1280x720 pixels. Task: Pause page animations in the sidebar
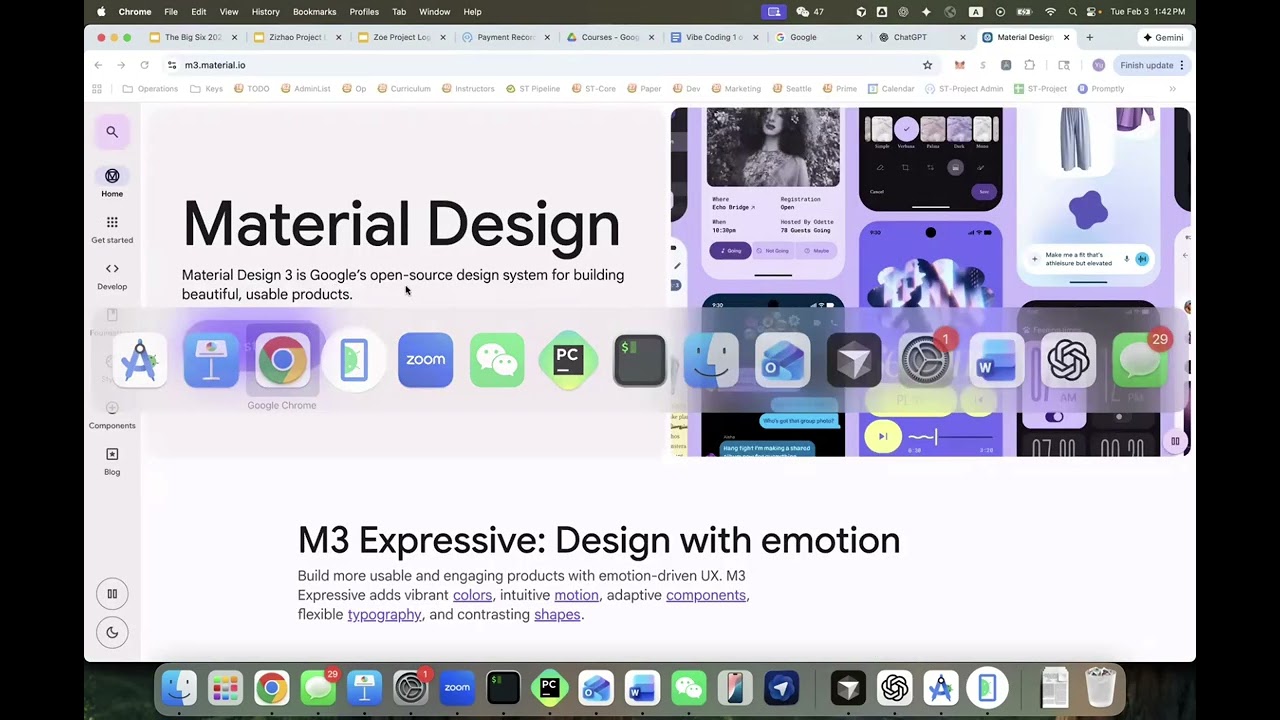(x=112, y=594)
